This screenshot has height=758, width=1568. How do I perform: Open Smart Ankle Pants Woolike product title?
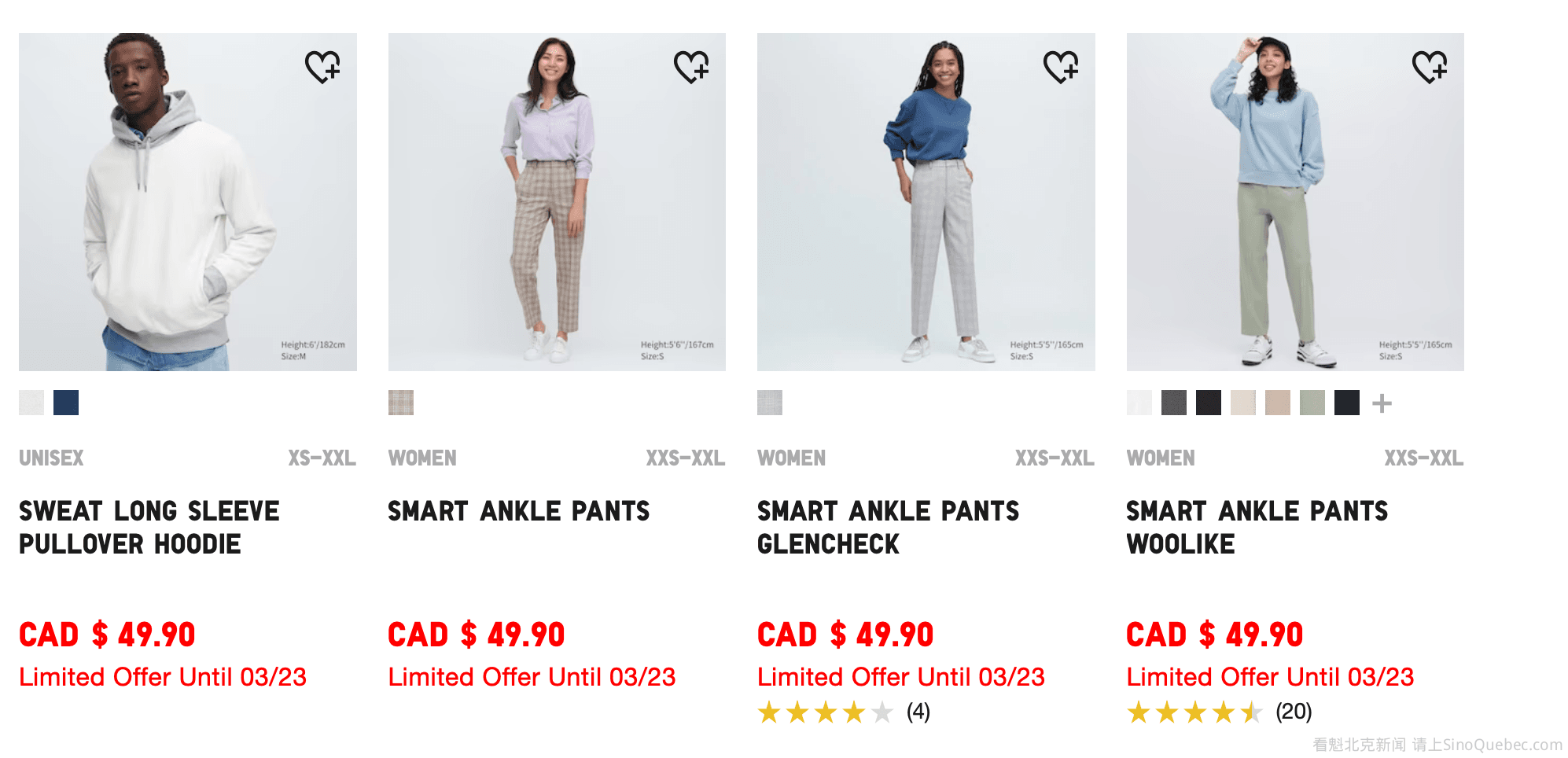1257,527
